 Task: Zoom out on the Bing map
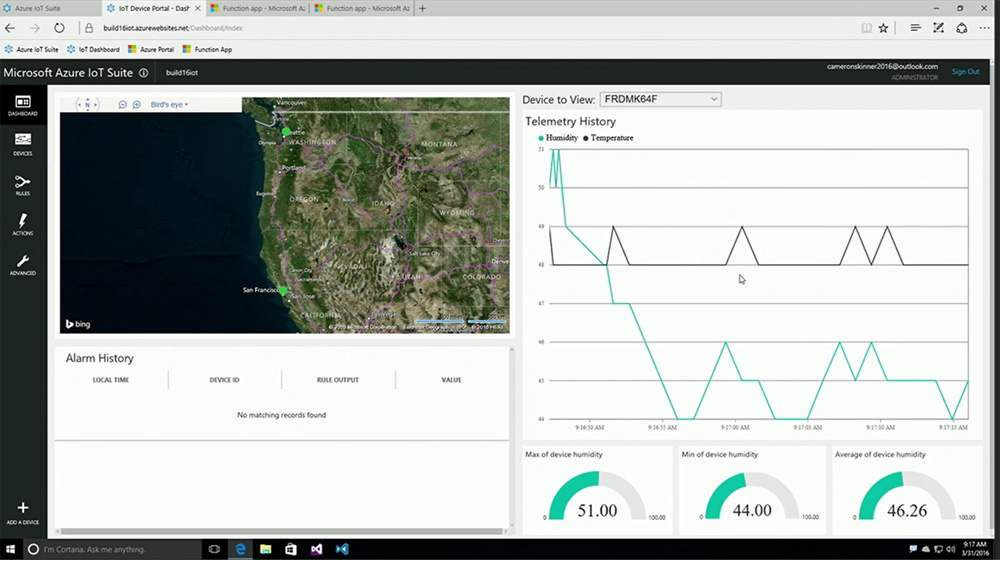[122, 105]
